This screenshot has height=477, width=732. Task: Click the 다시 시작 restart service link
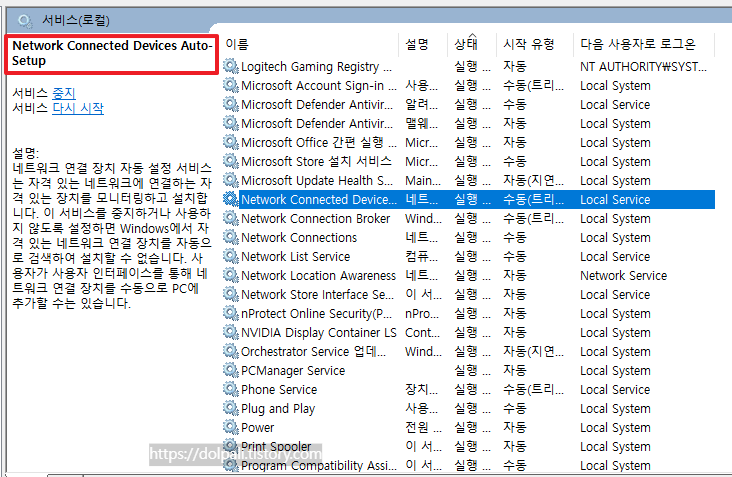click(x=78, y=108)
